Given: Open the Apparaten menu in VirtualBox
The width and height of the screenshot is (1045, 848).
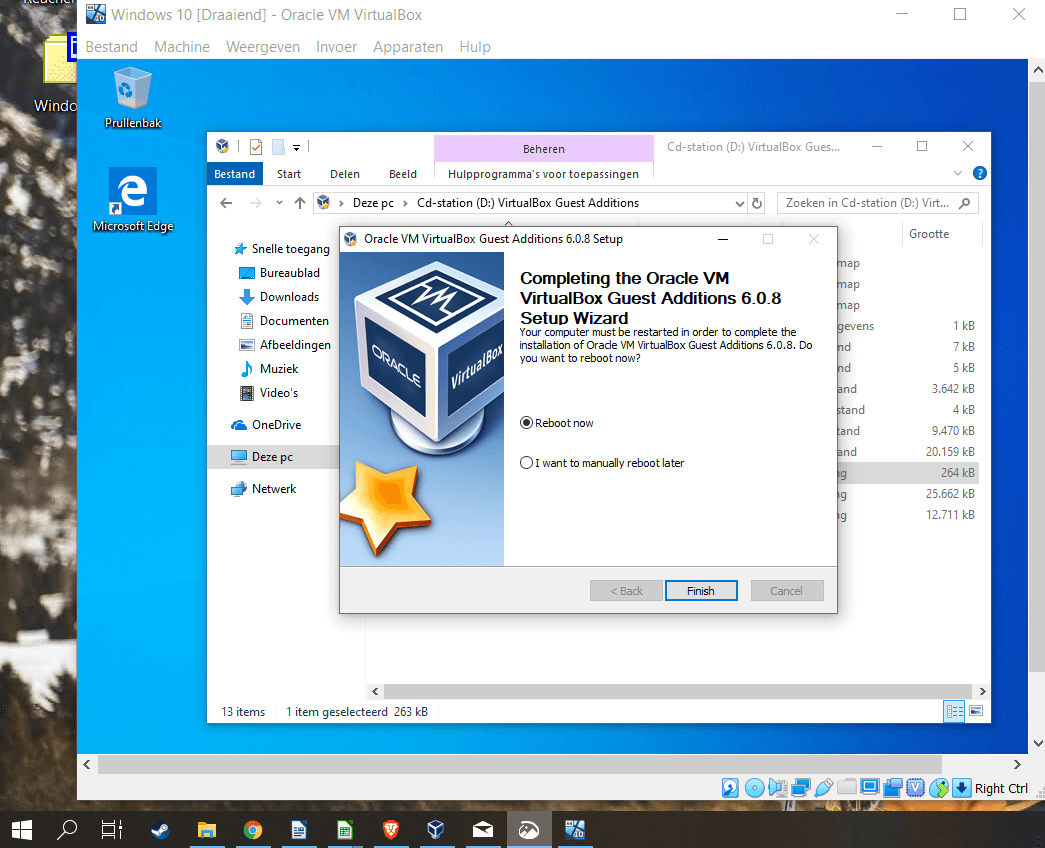Looking at the screenshot, I should (407, 47).
